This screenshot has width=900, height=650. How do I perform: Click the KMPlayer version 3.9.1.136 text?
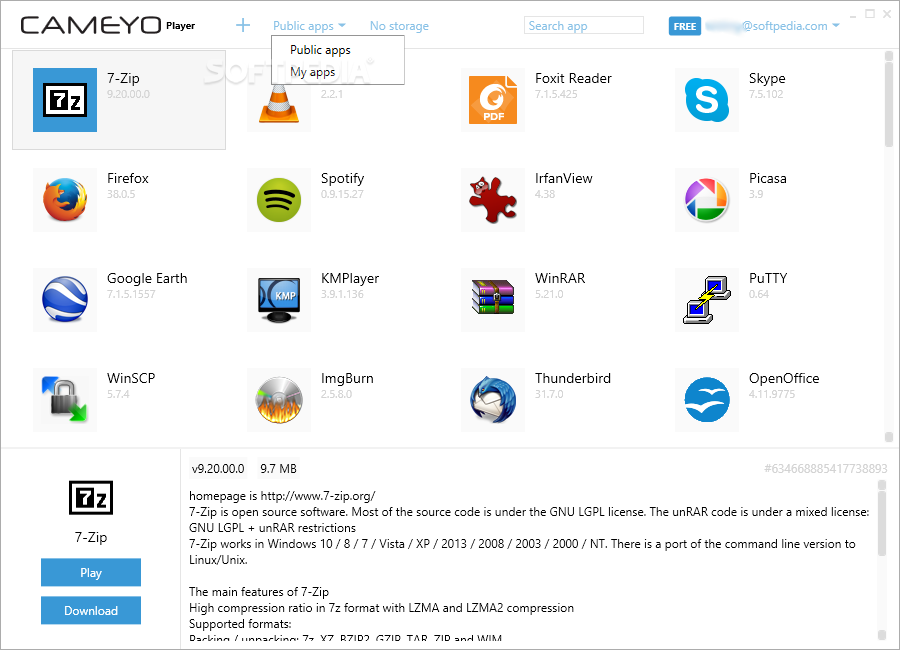(x=342, y=294)
